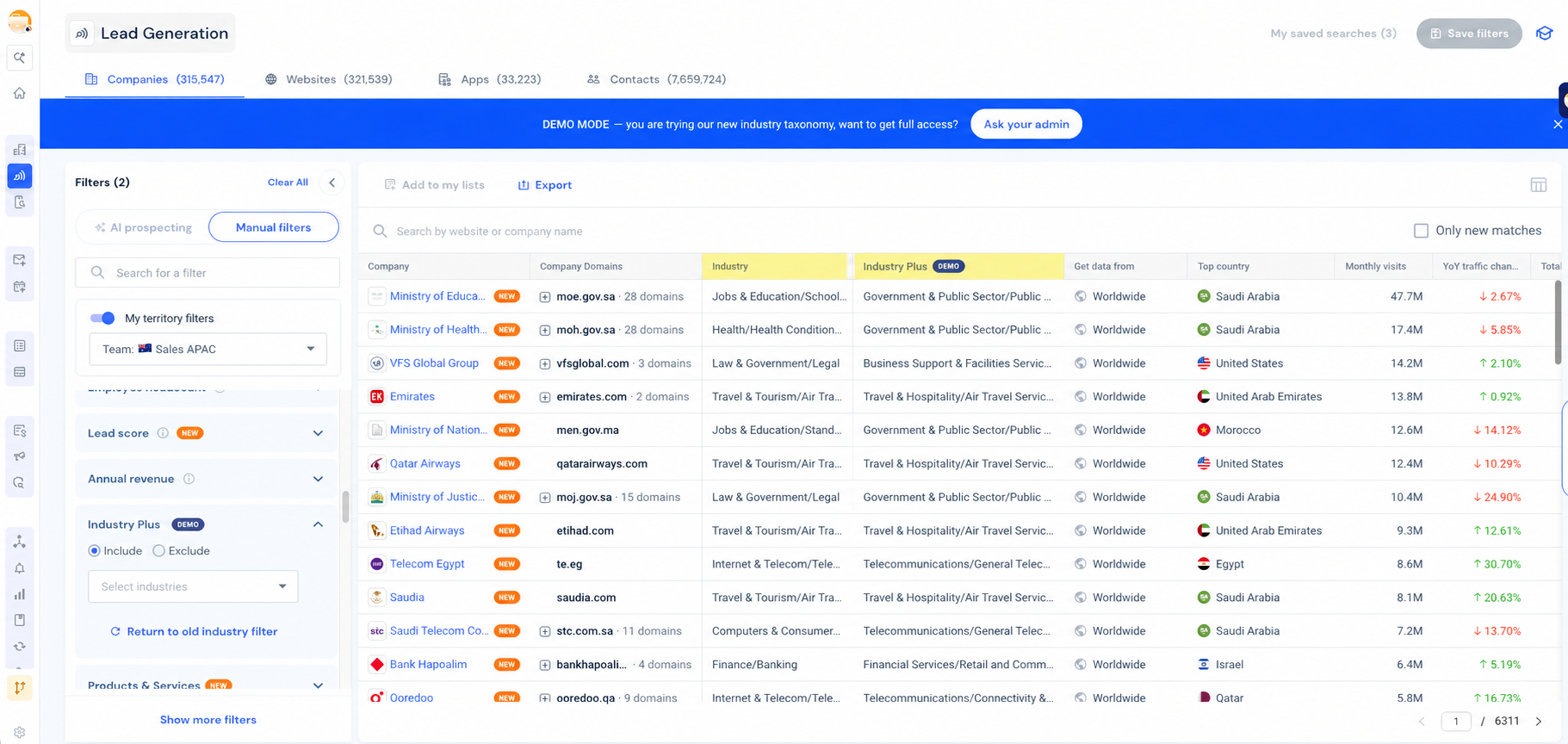Click the Lead score info icon
This screenshot has width=1568, height=744.
(x=163, y=433)
